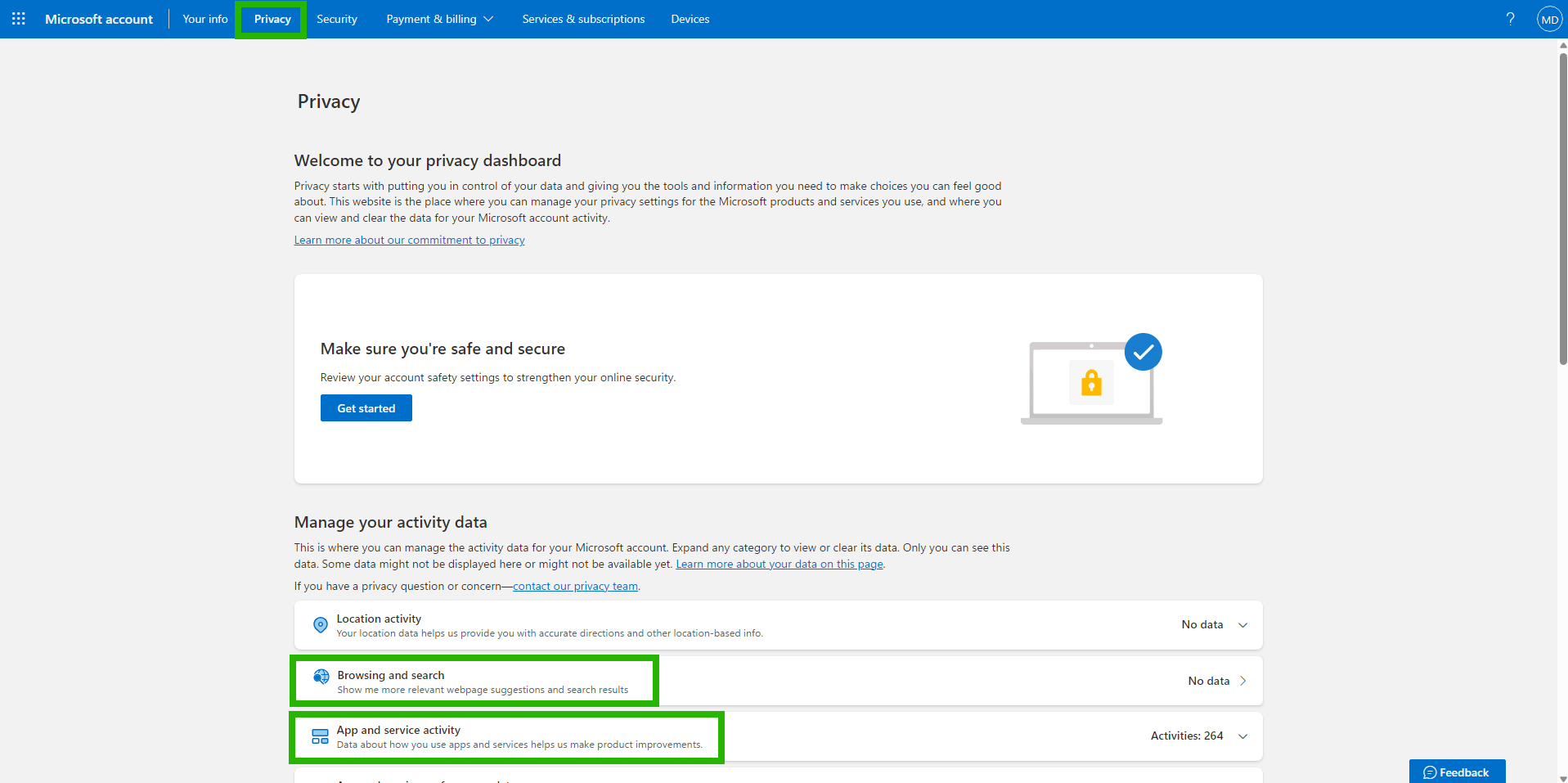Click the Browsing and search globe icon
Screen dimensions: 1568x783
pyautogui.click(x=321, y=677)
